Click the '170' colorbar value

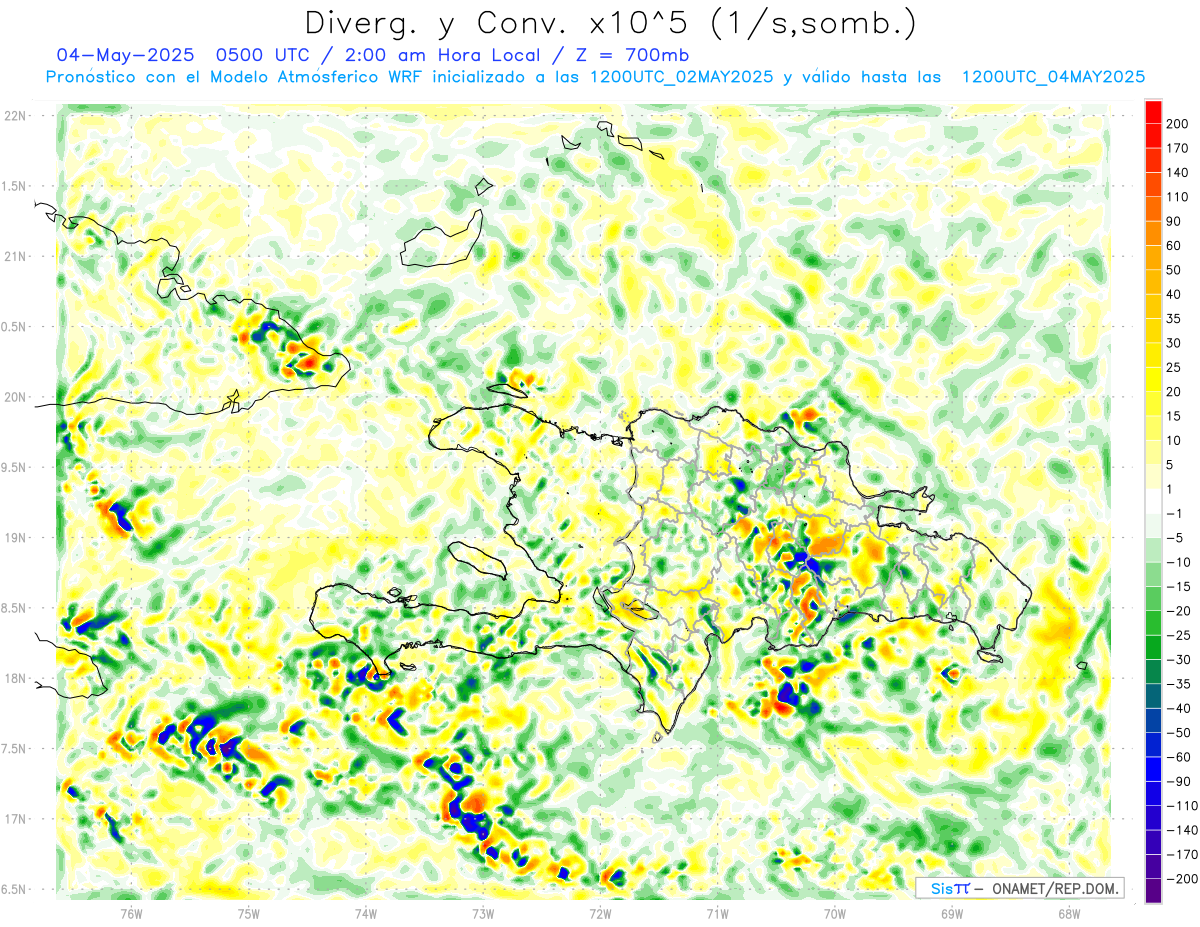point(1177,148)
